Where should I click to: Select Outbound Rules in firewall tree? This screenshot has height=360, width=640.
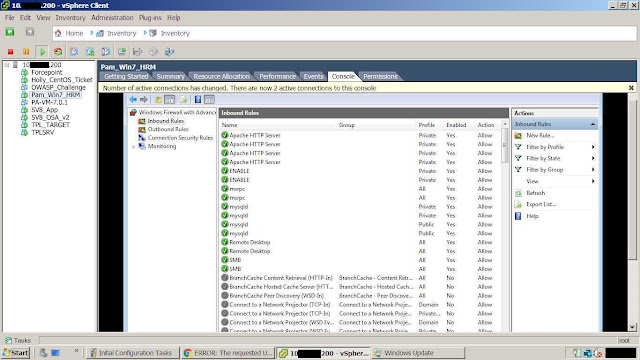[x=168, y=129]
